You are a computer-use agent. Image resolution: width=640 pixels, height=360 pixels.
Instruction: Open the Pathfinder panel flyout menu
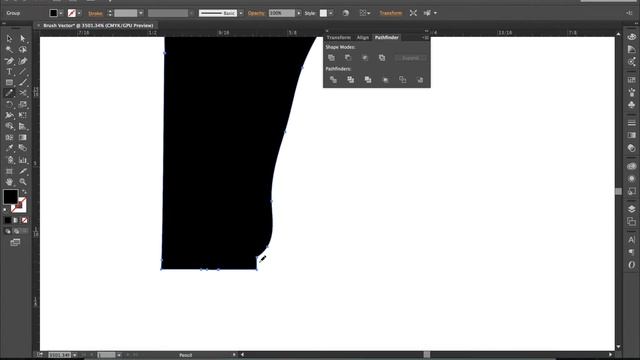pos(425,38)
